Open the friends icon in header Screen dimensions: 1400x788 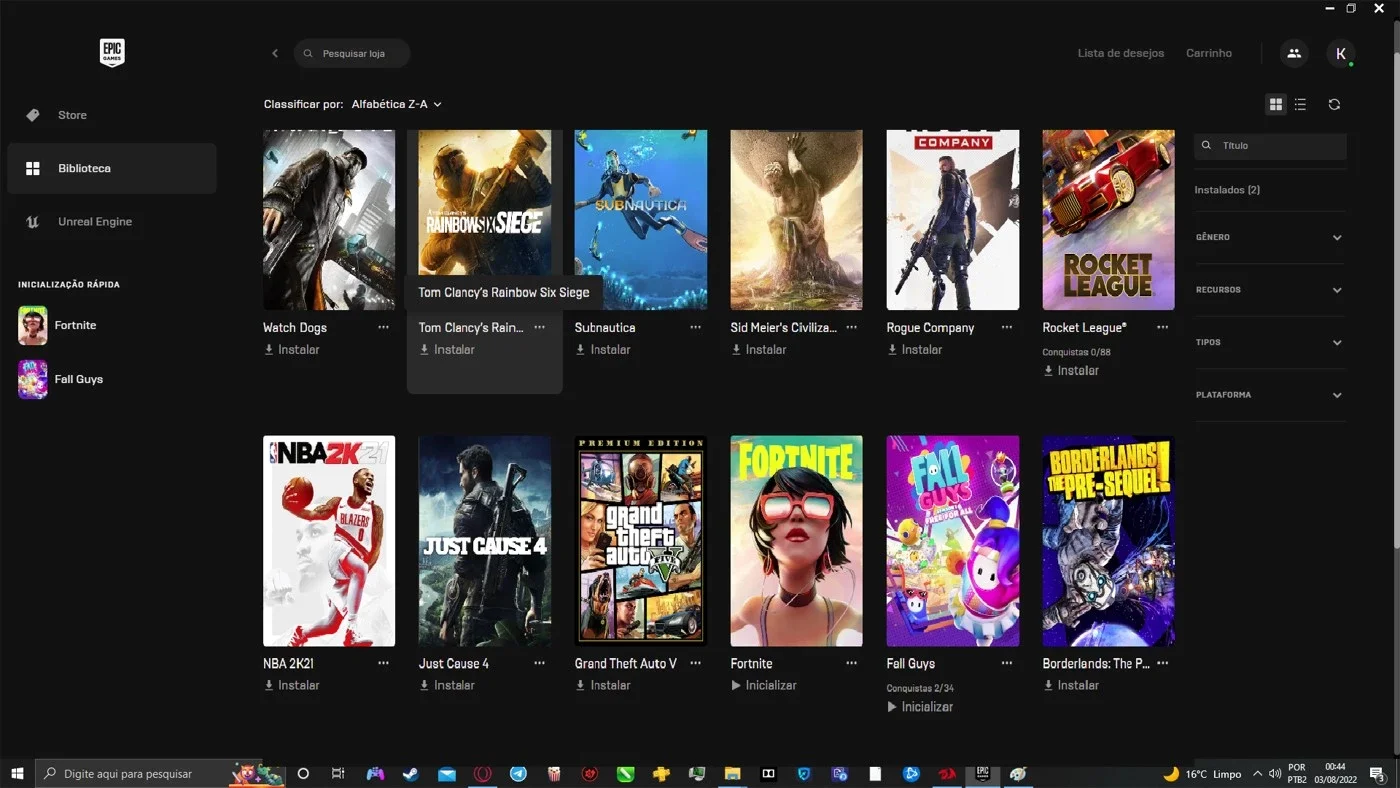point(1294,53)
